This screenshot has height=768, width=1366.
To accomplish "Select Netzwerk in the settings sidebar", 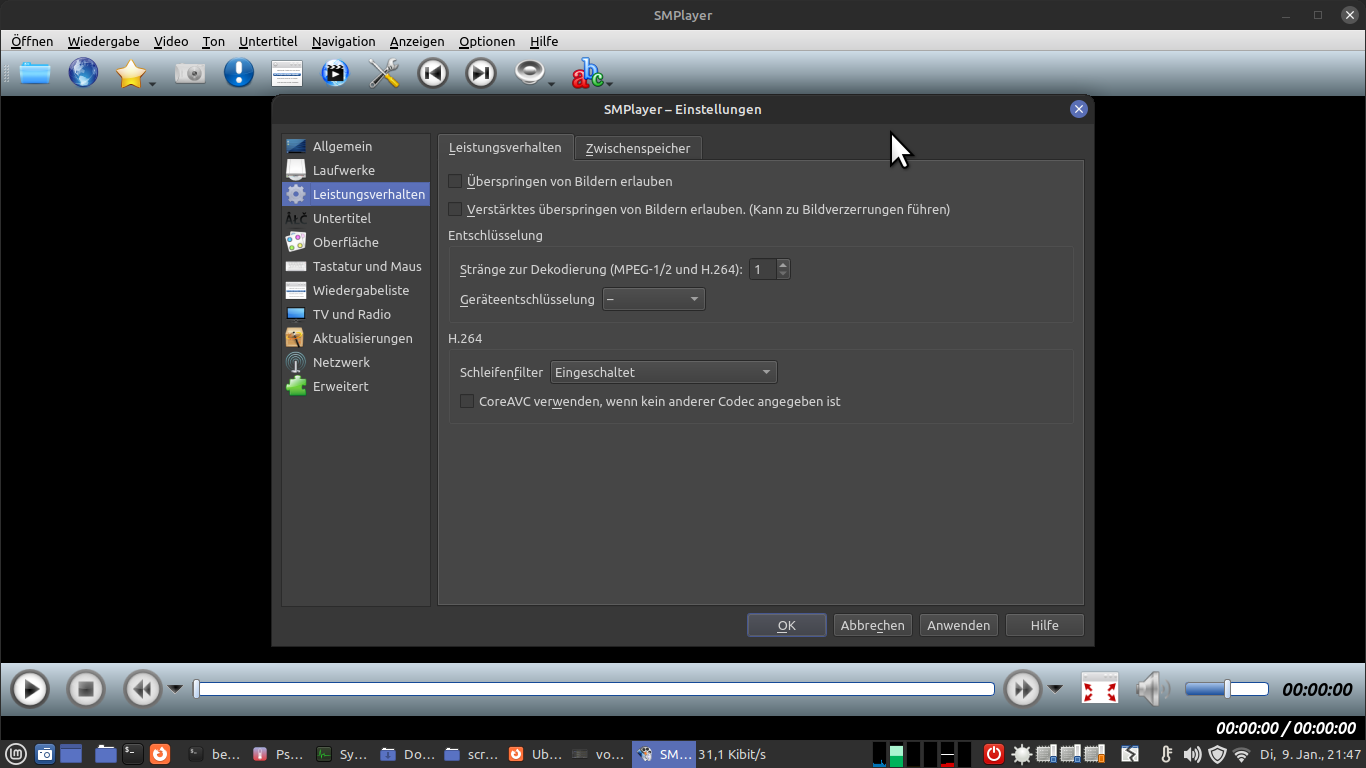I will pos(356,362).
